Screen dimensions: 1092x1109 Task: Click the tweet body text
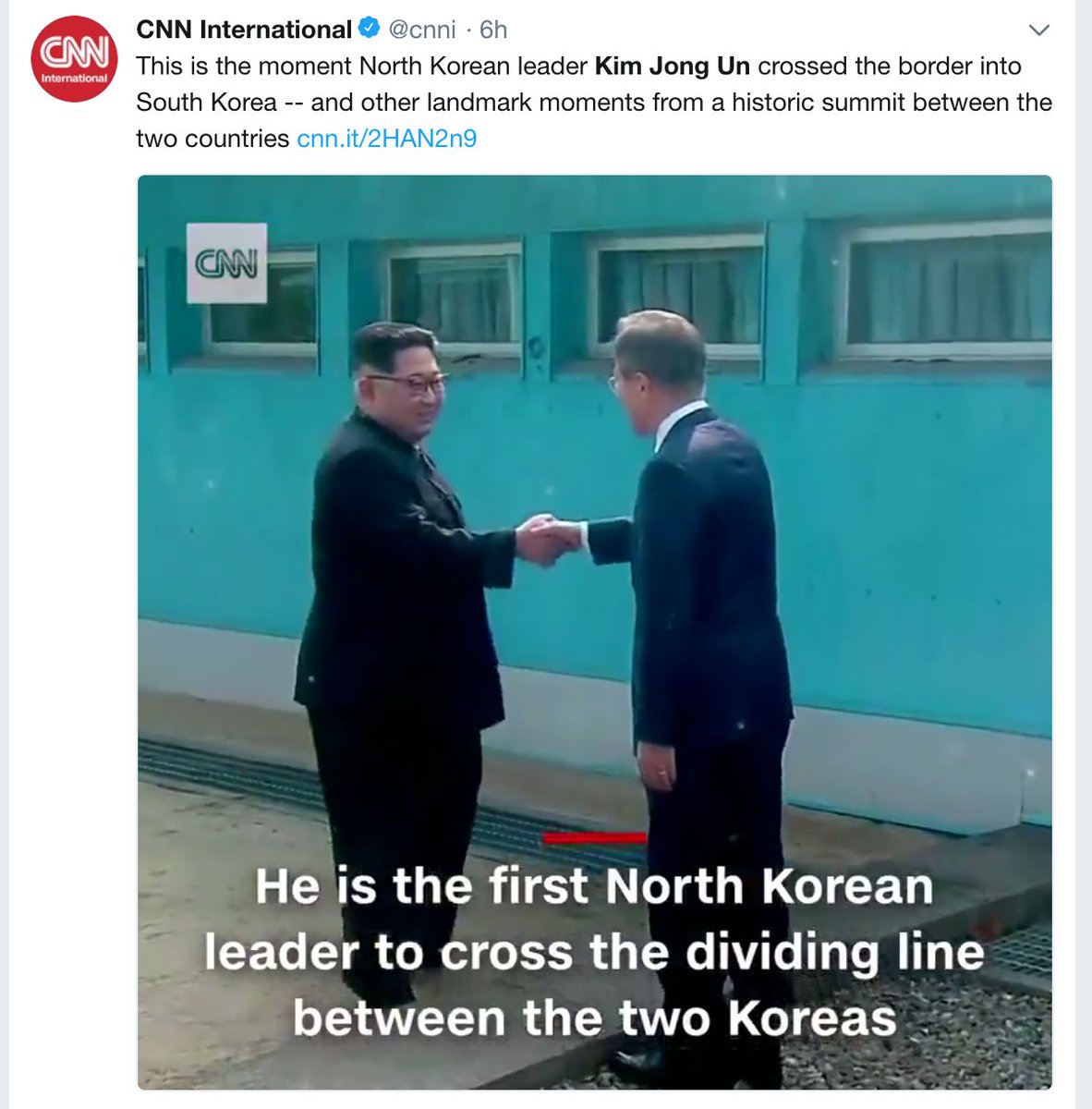pyautogui.click(x=594, y=103)
